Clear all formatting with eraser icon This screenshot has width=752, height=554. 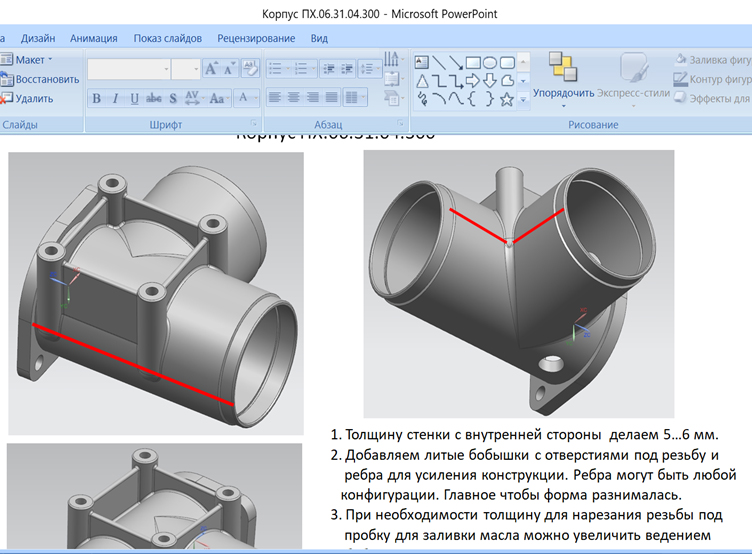(250, 69)
